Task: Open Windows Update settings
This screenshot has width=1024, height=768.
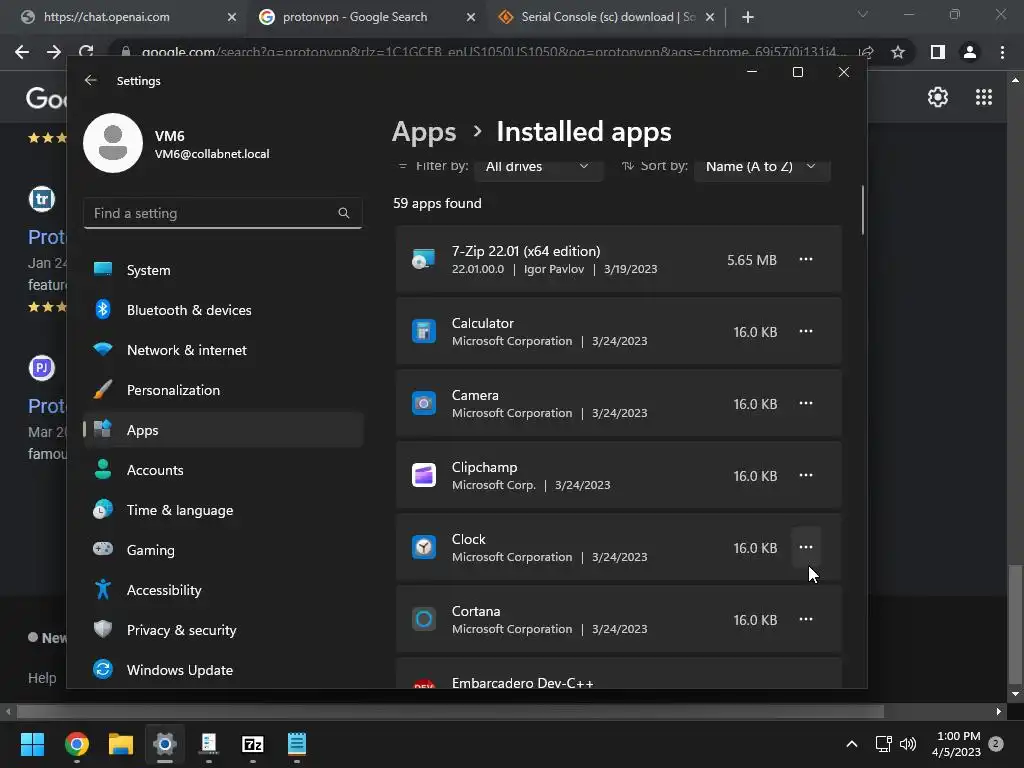Action: 223,670
